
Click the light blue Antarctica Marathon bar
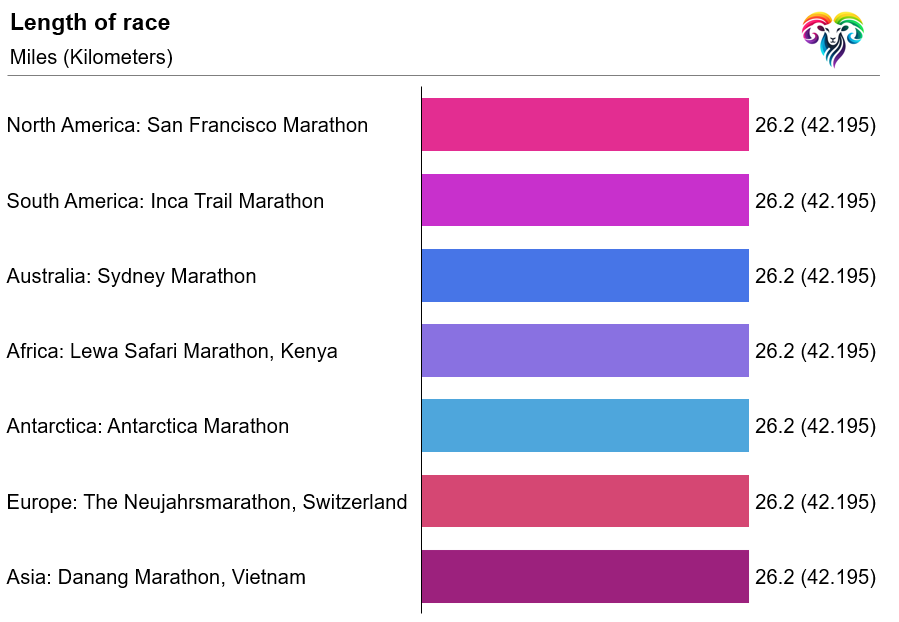coord(585,426)
